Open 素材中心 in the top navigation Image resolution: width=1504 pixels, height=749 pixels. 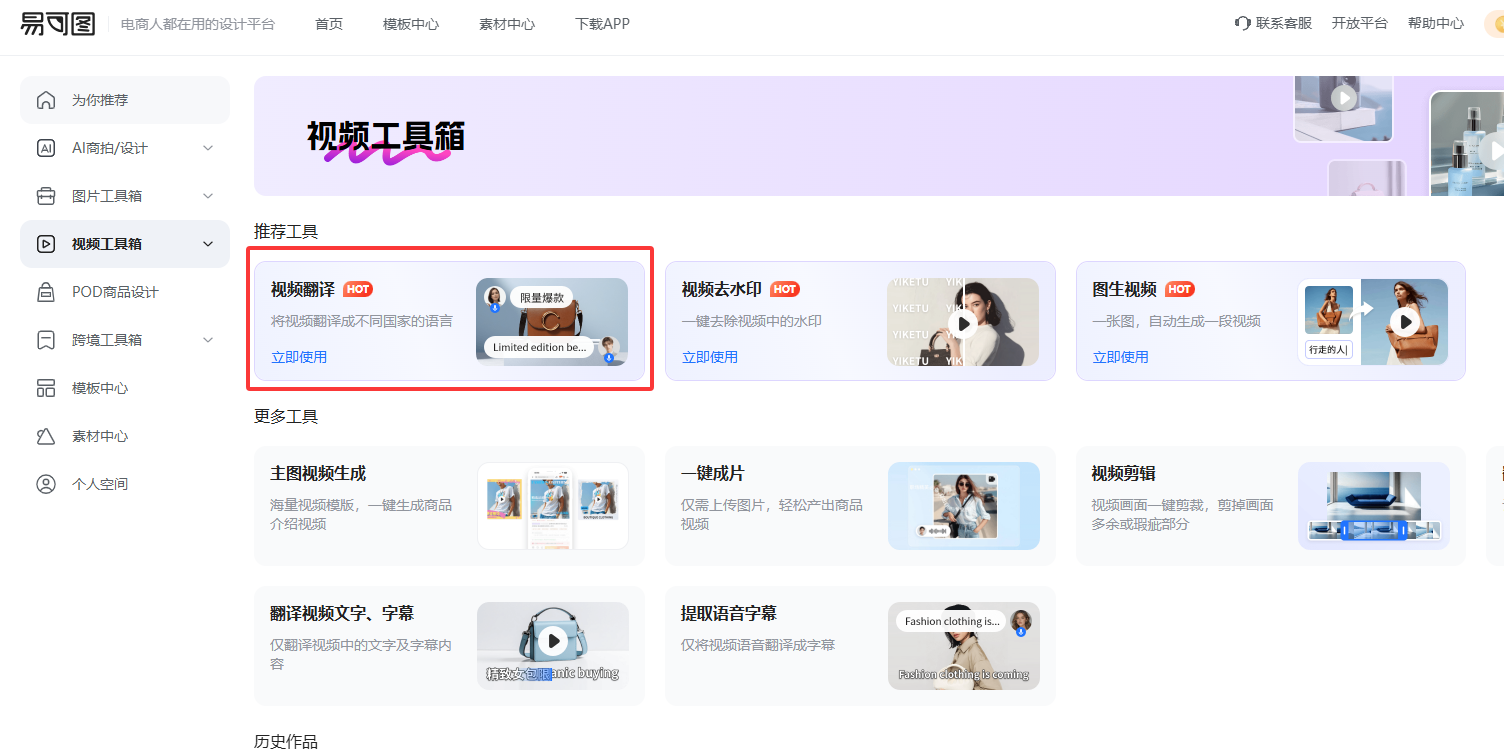coord(507,23)
